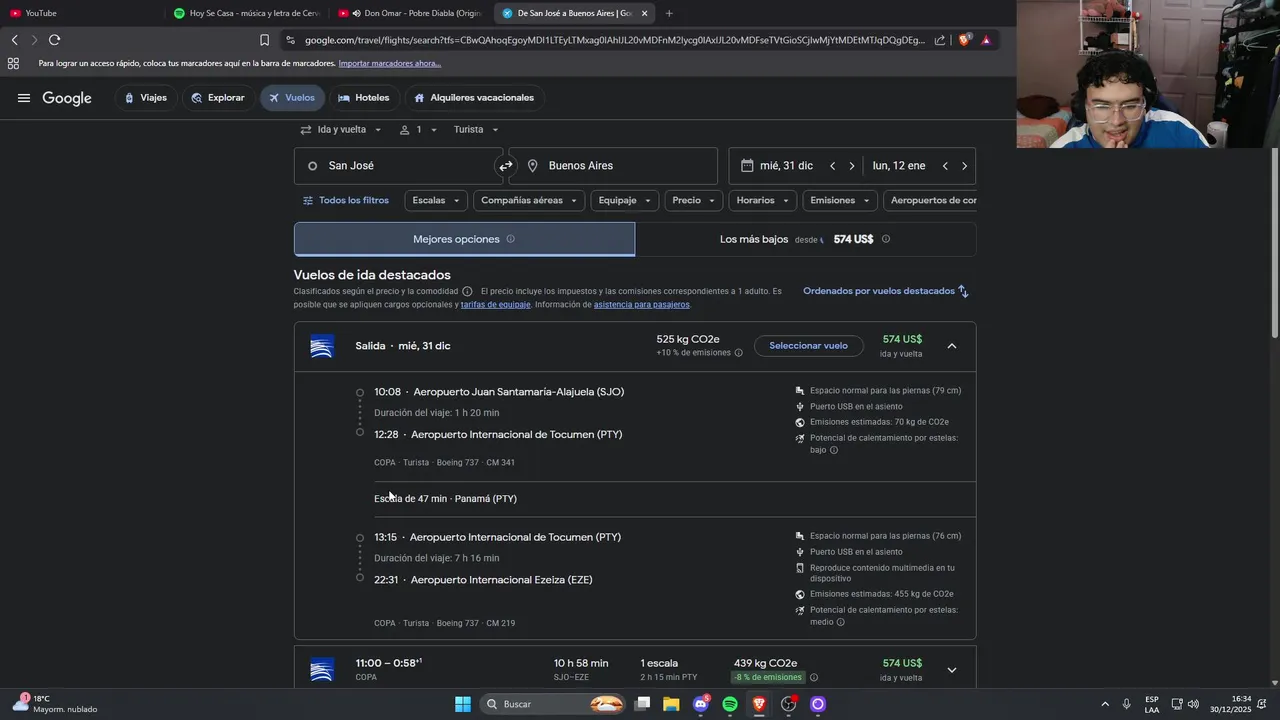This screenshot has width=1280, height=720.
Task: Open the asistencia para pasajeros link
Action: 642,305
